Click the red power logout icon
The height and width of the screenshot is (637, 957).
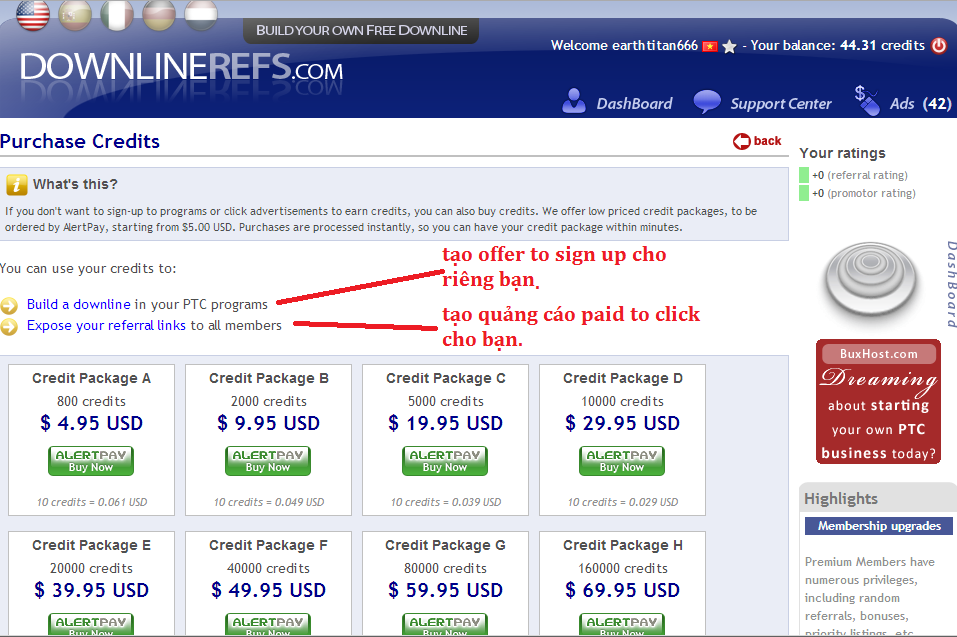click(x=939, y=45)
